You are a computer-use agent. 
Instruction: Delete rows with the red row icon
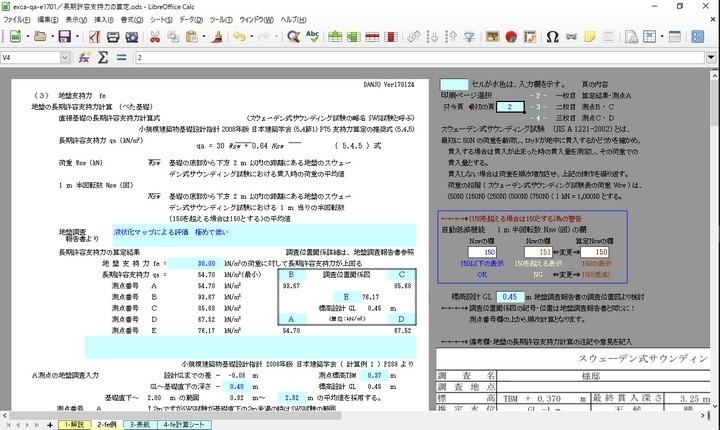(372, 36)
